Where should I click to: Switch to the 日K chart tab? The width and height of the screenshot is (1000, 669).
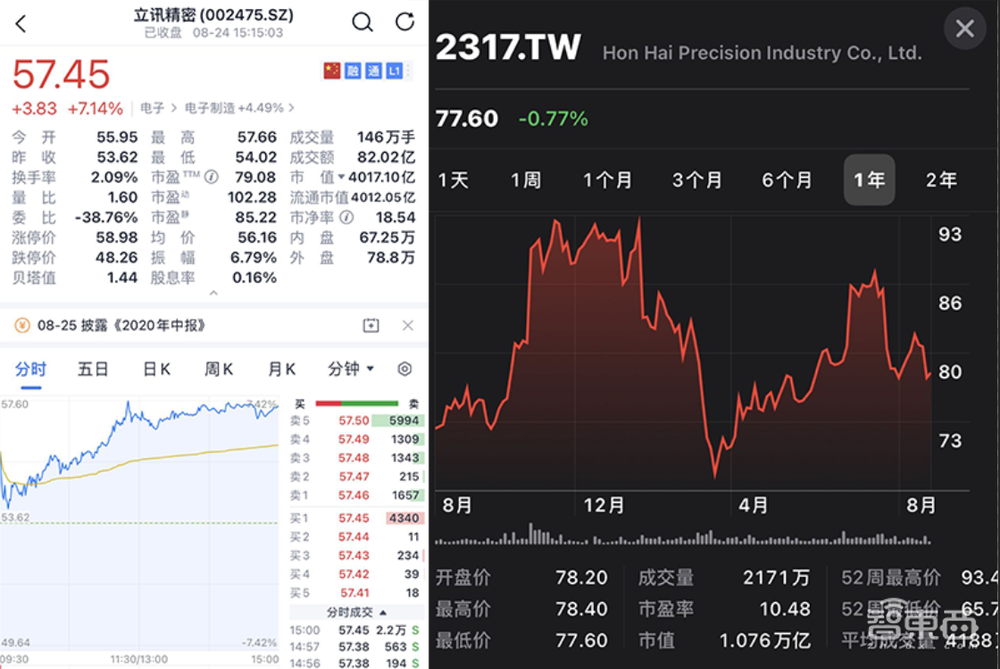click(157, 368)
